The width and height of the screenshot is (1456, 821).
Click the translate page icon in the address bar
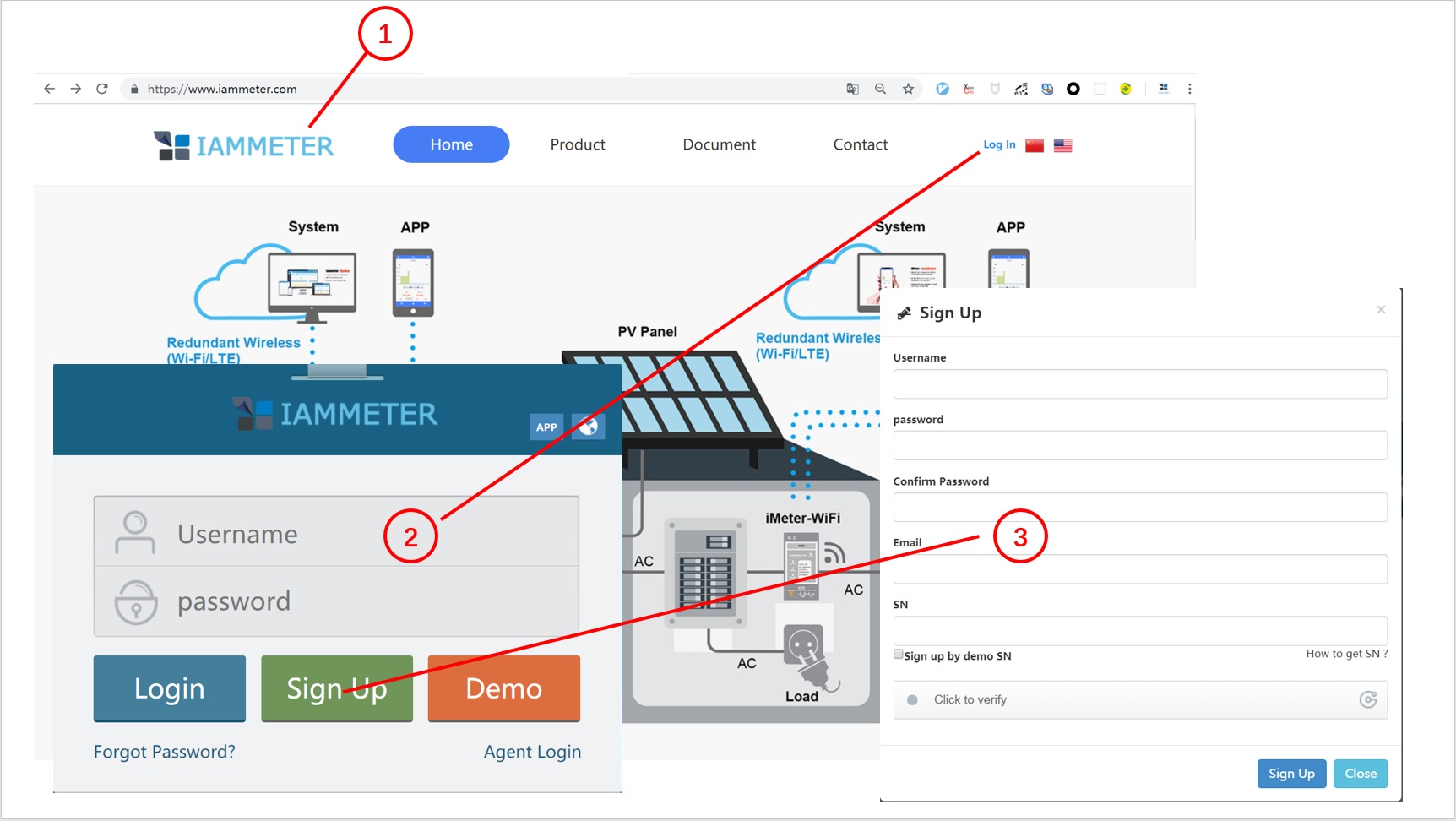[x=852, y=89]
